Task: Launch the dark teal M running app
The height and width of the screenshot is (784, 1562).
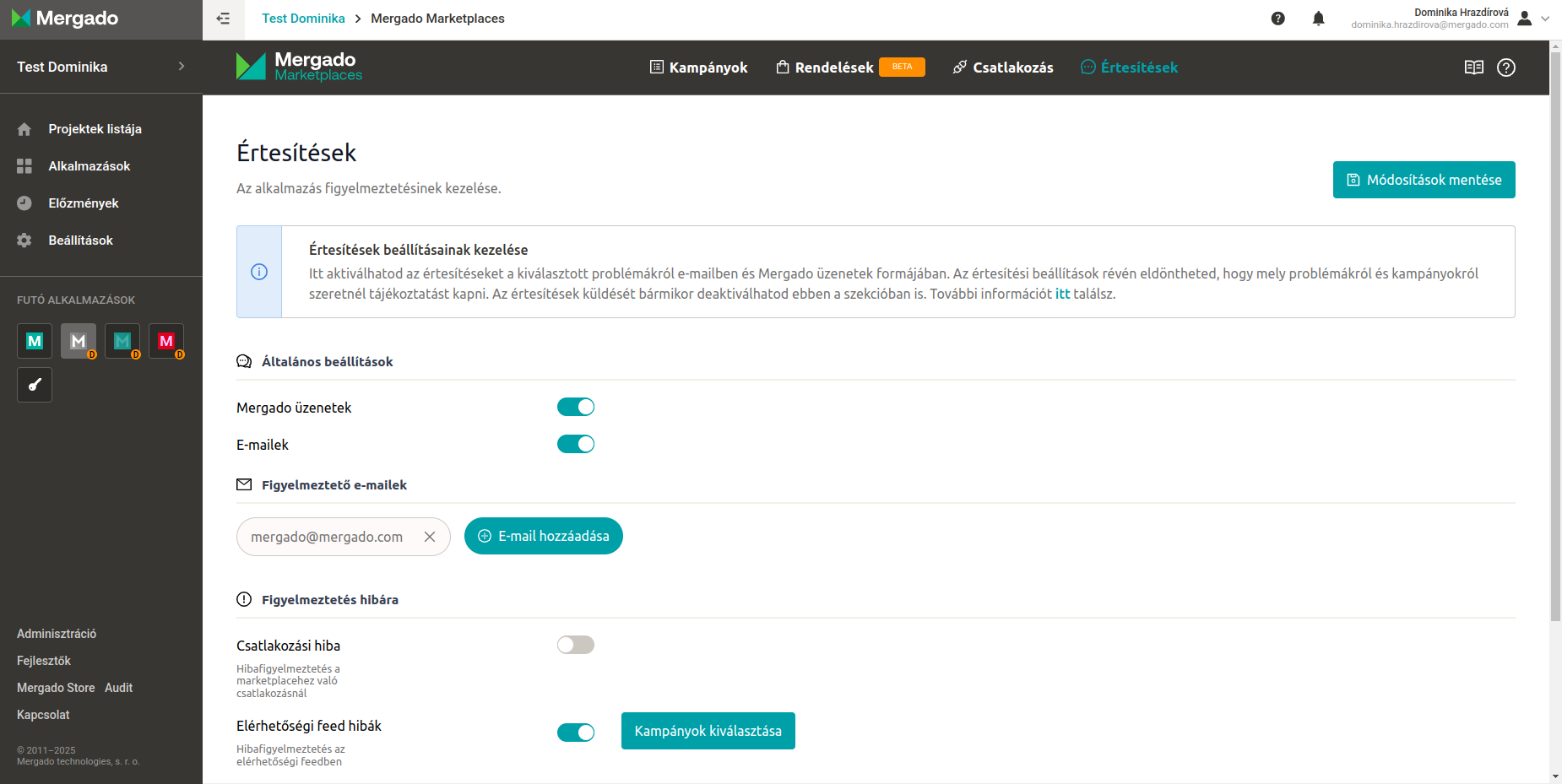Action: (x=122, y=341)
